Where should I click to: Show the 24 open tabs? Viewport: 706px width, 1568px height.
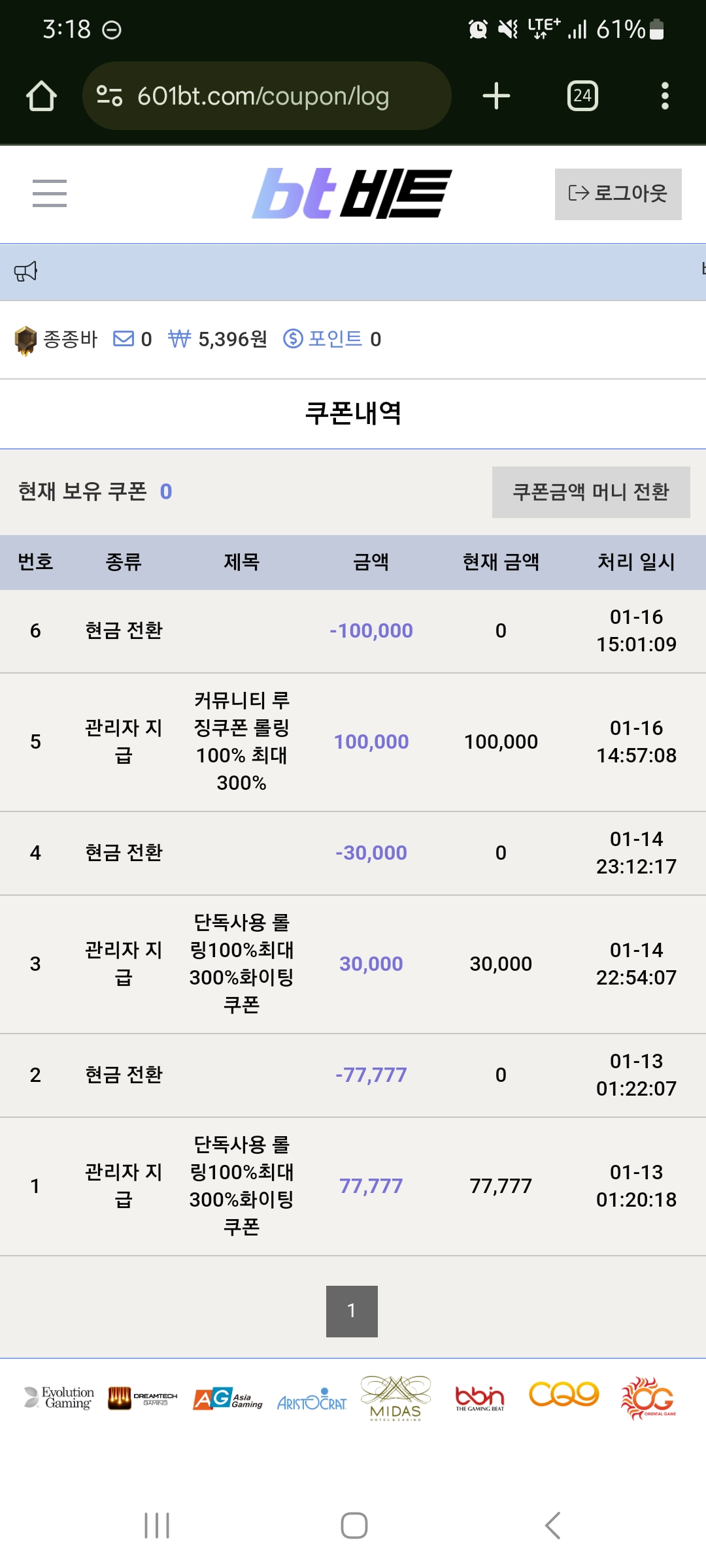tap(582, 96)
